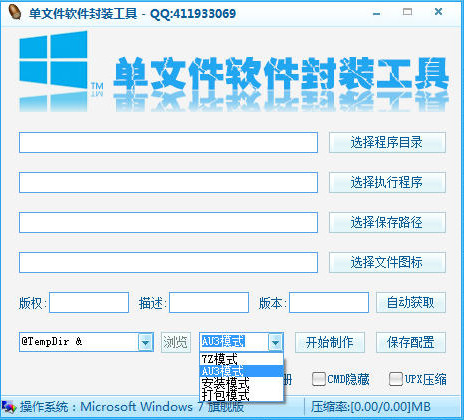Enable the CMD隐藏 checkbox
Viewport: 464px width, 420px height.
click(x=319, y=379)
